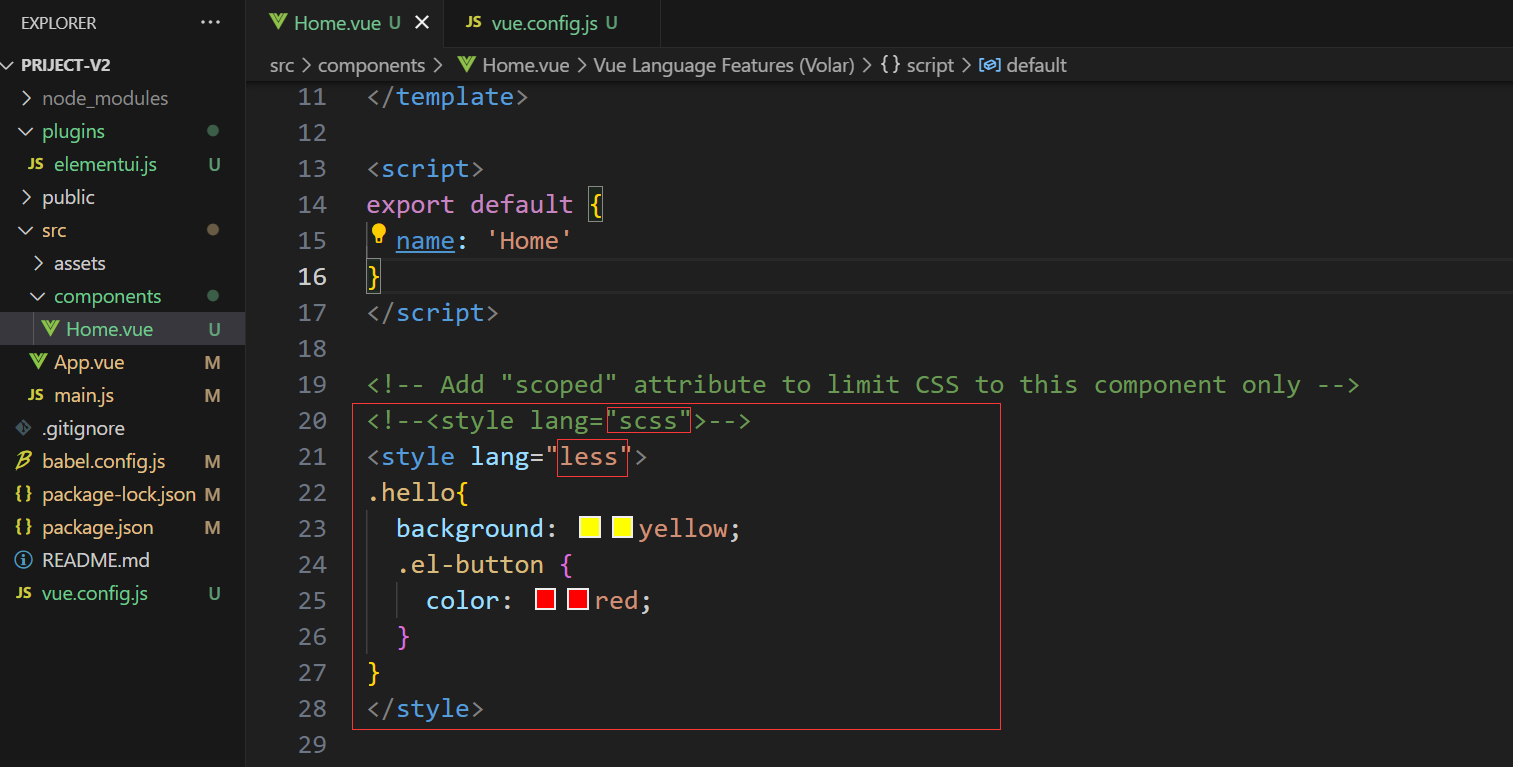This screenshot has width=1513, height=767.
Task: Open the first red color swatch picker
Action: coord(545,599)
